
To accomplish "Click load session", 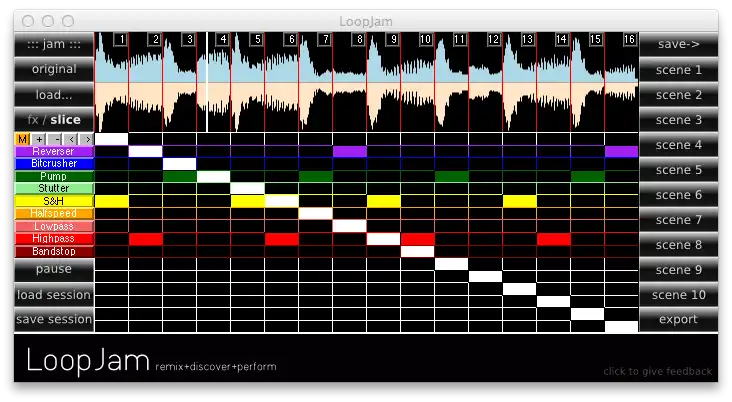I will click(x=54, y=295).
